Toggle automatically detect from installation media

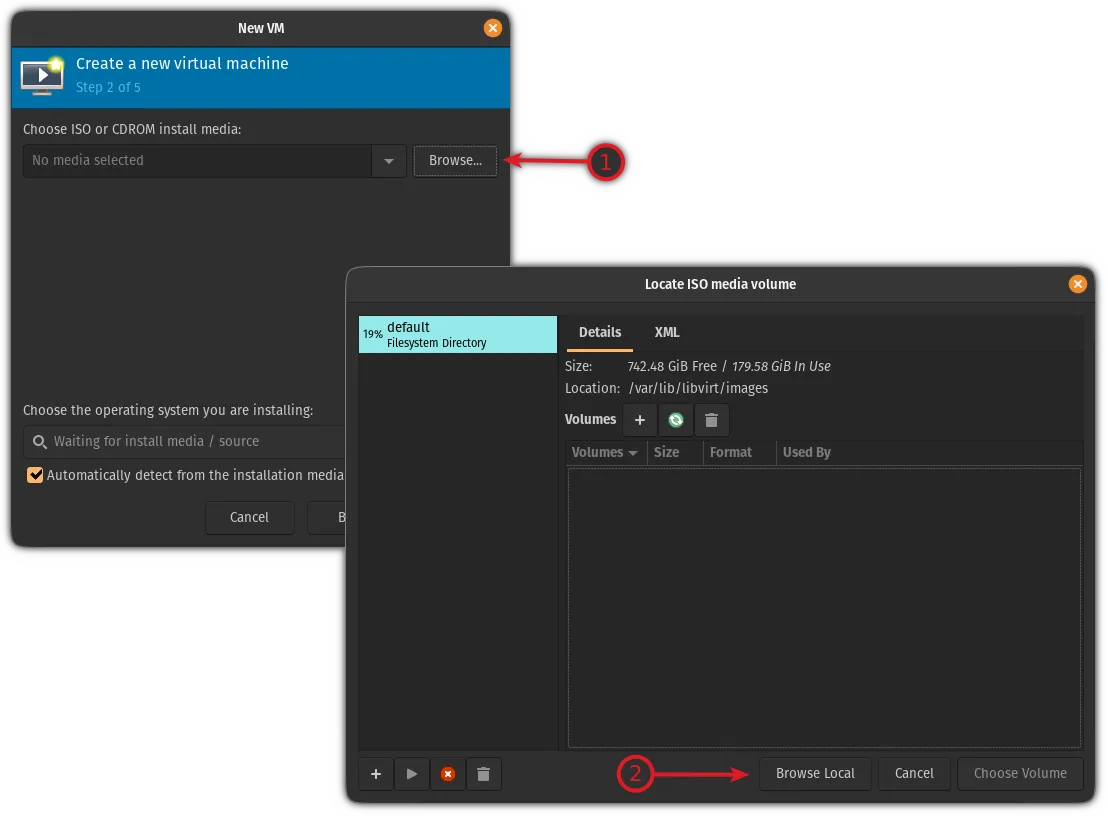(36, 475)
